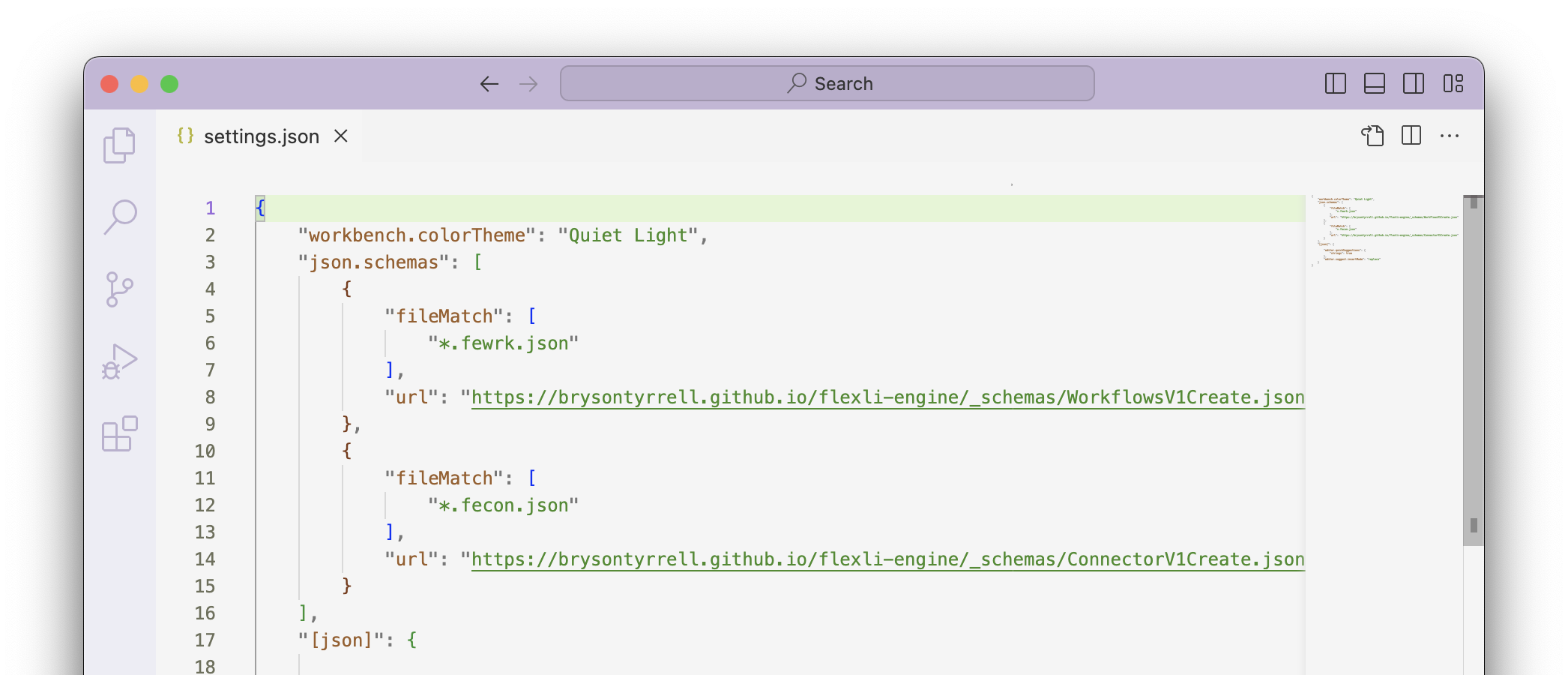Click the "Quiet Light" value text
This screenshot has width=1568, height=675.
[628, 235]
